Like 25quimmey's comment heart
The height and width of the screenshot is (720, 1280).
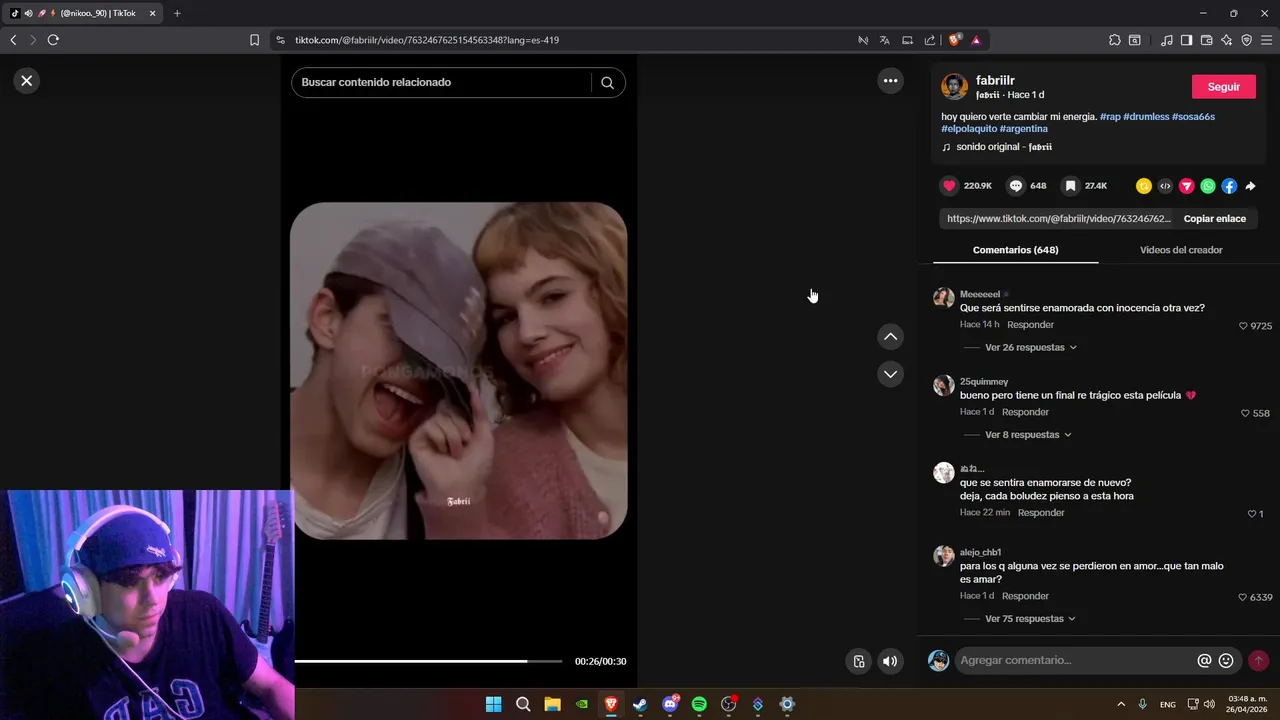coord(1246,413)
